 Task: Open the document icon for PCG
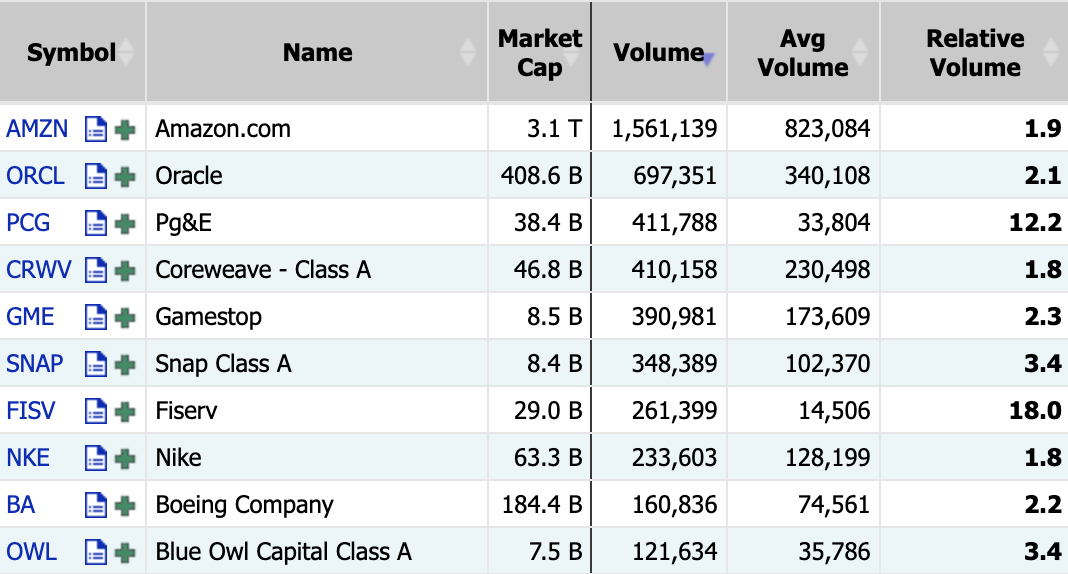pyautogui.click(x=95, y=223)
